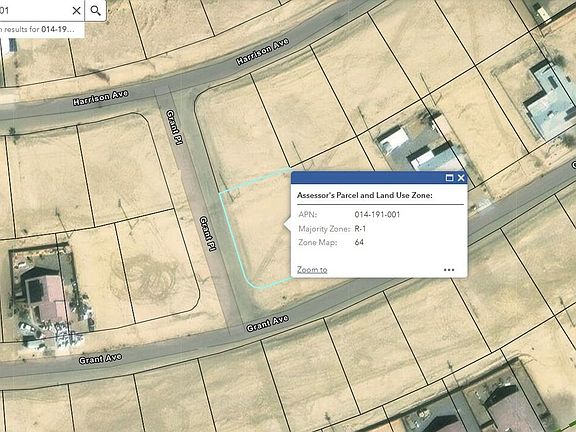This screenshot has height=432, width=576.
Task: Select the search results suggestion row
Action: [40, 29]
